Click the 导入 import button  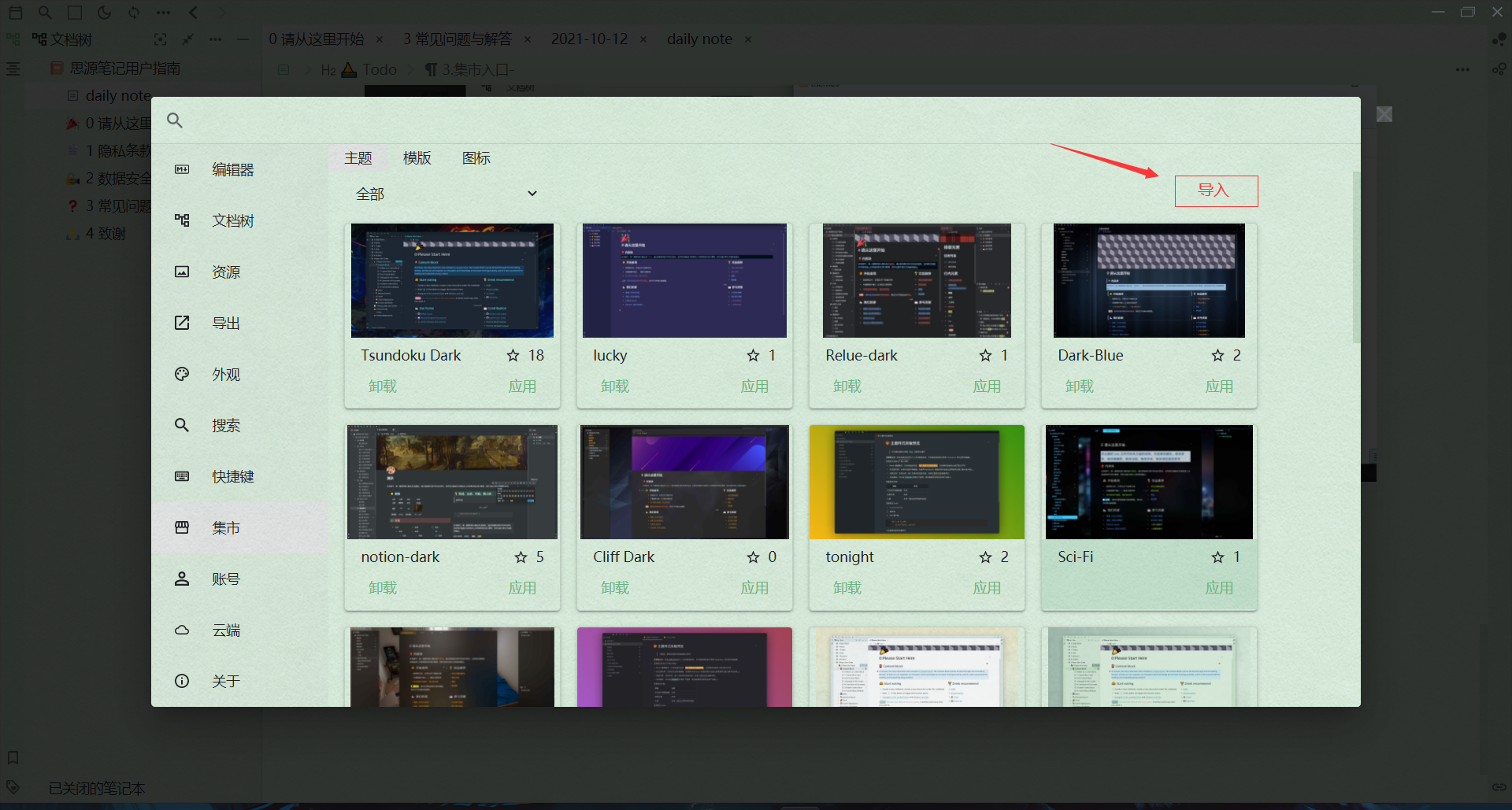[1215, 190]
